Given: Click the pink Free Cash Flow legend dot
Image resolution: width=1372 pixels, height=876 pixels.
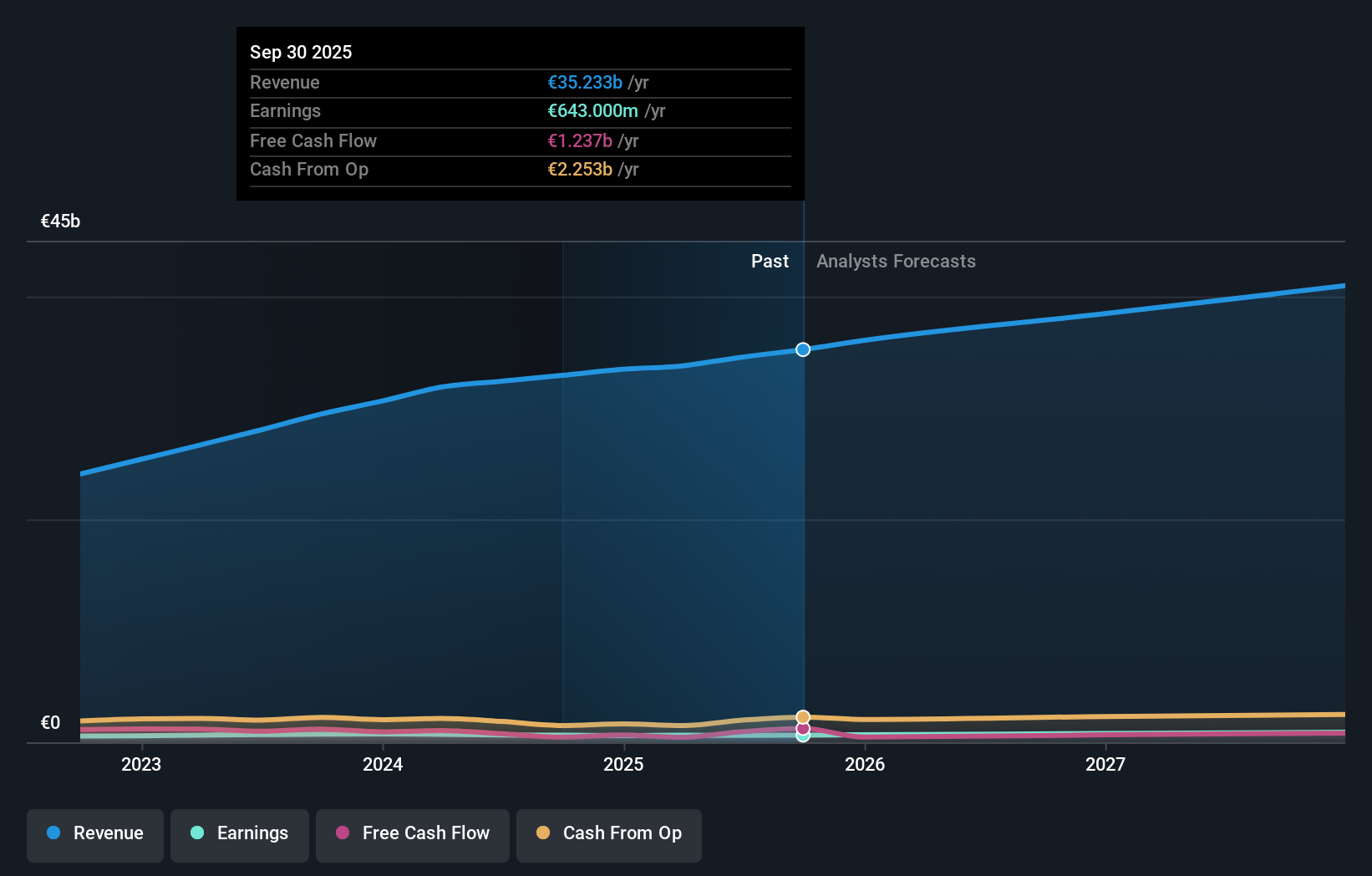Looking at the screenshot, I should (342, 833).
